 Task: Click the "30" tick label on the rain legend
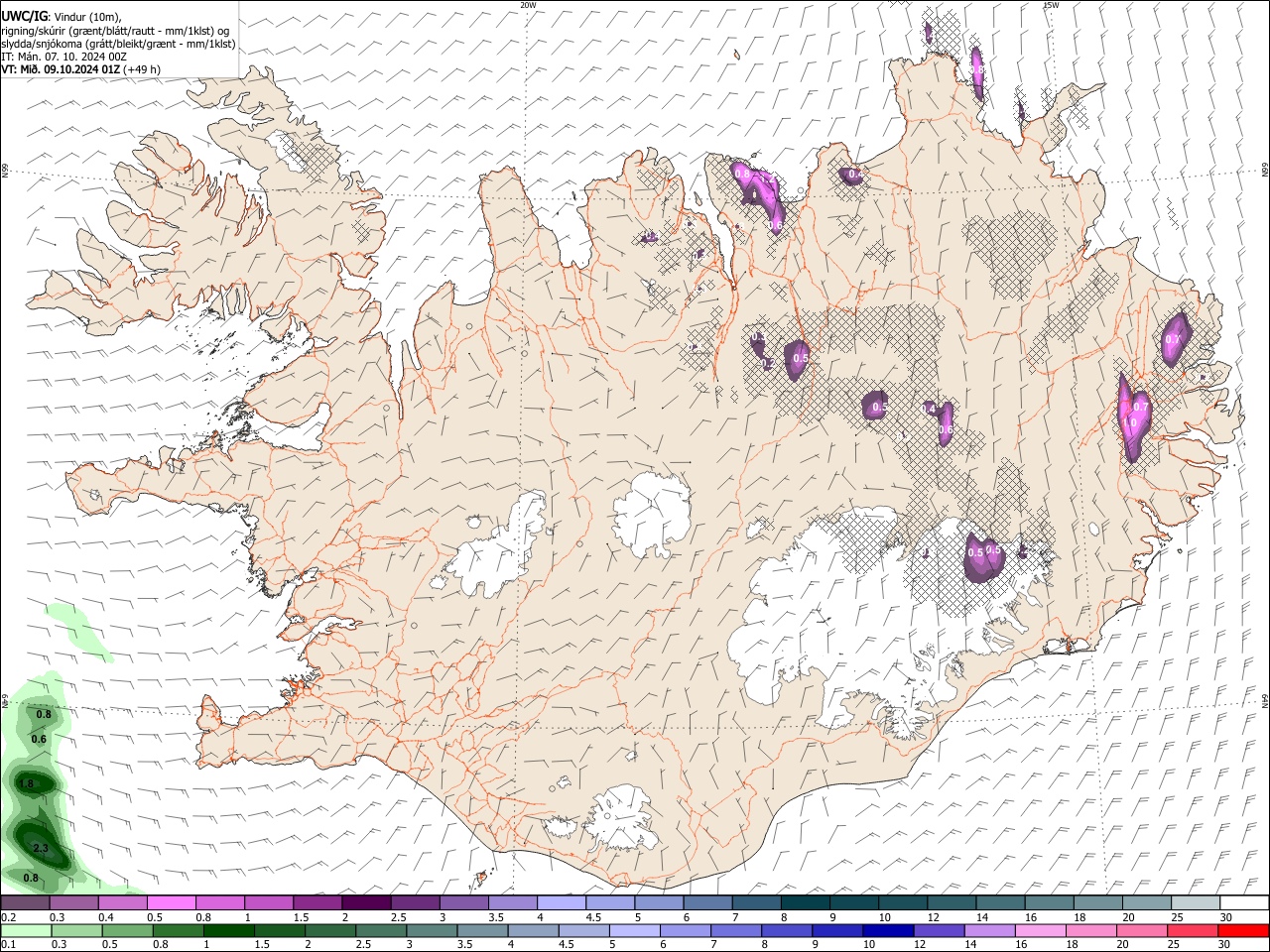1226,945
